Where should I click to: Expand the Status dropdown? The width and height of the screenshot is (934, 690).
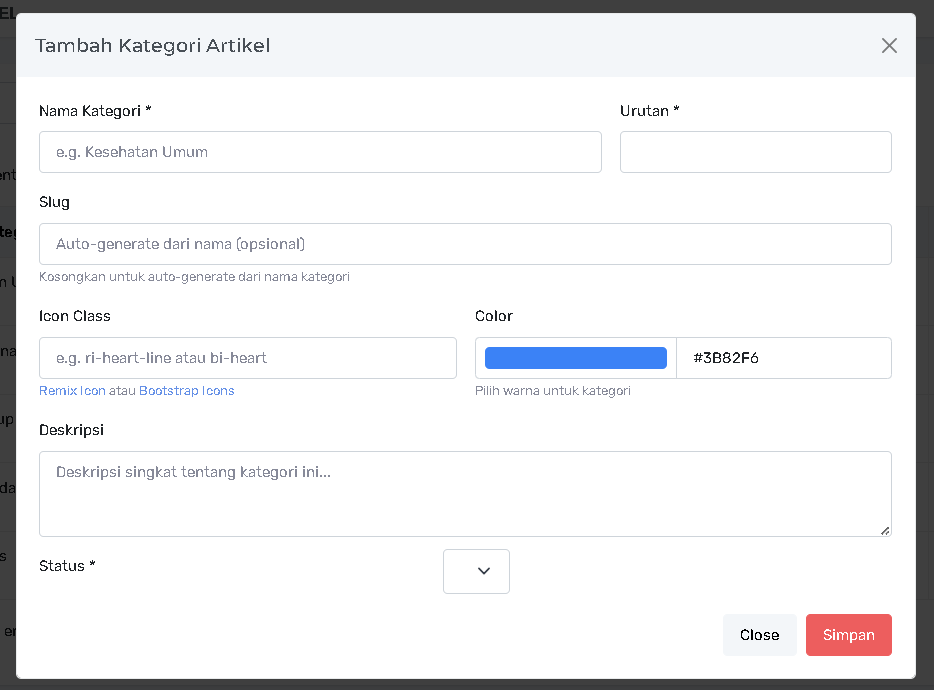(x=476, y=571)
